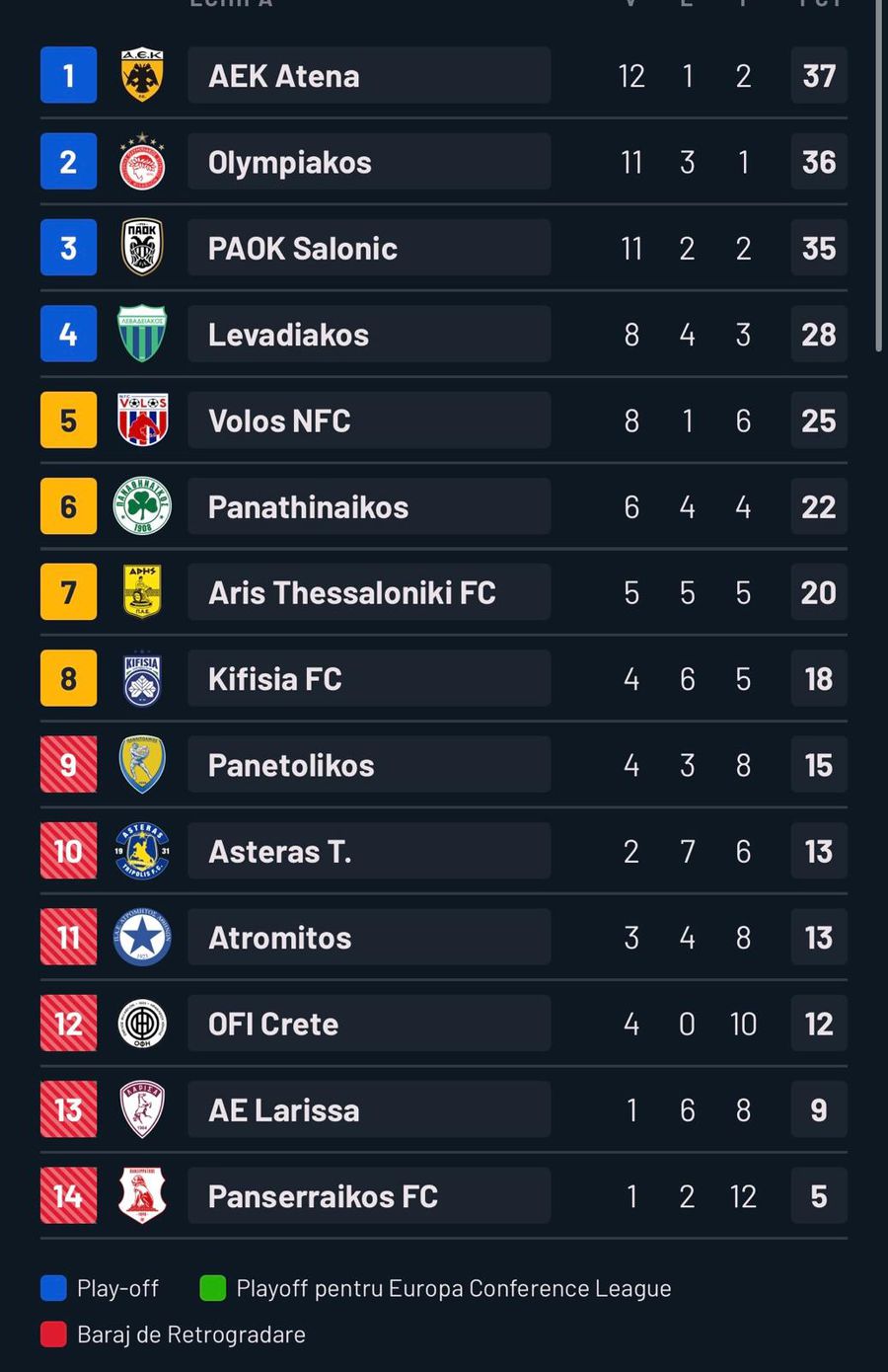Click Olympiakos' 36 points badge
Viewport: 888px width, 1372px height.
(x=819, y=162)
